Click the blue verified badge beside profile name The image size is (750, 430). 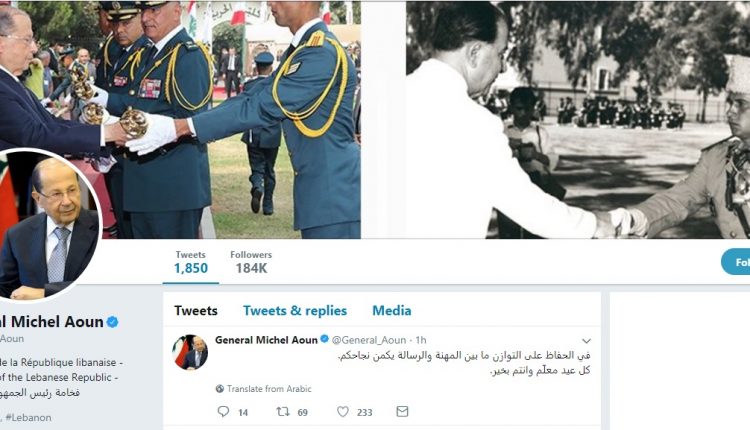pyautogui.click(x=112, y=322)
